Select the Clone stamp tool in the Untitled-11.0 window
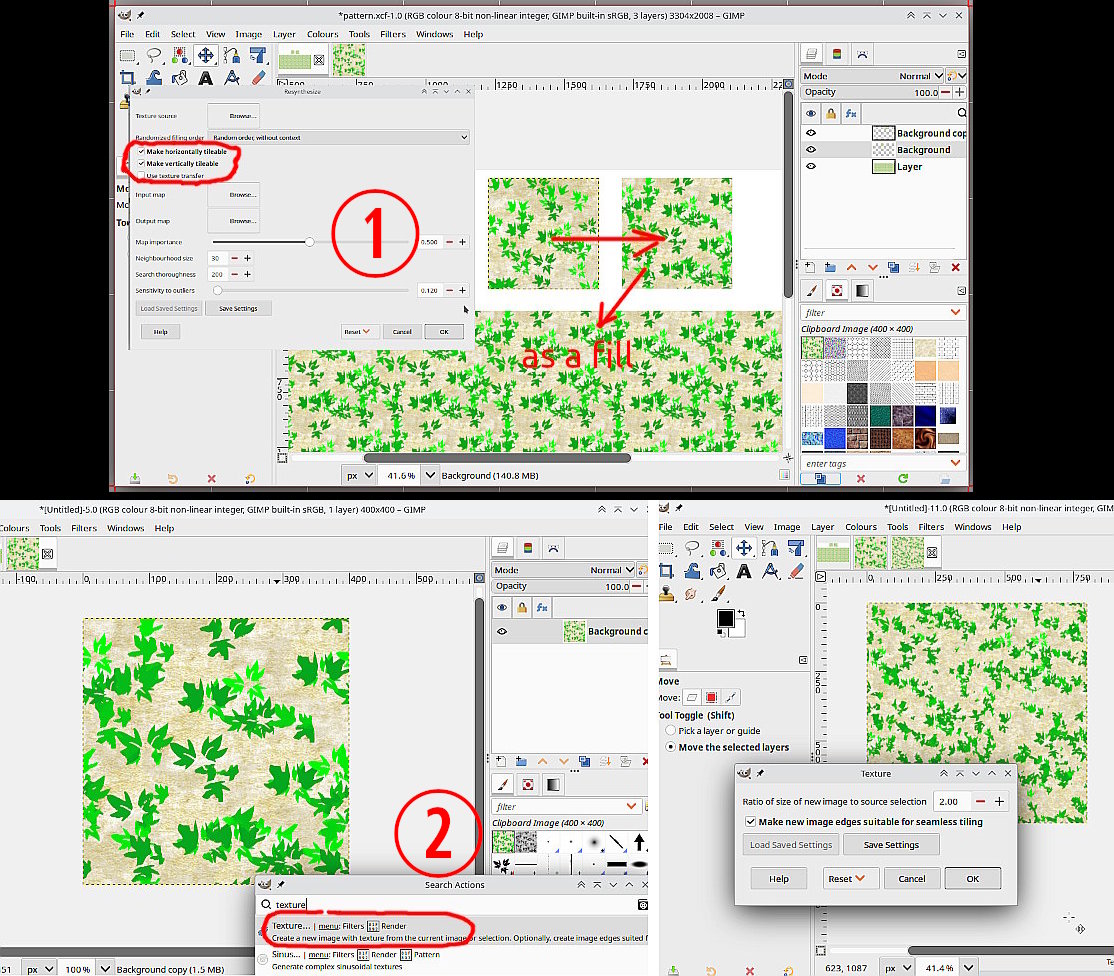This screenshot has height=976, width=1114. [x=666, y=593]
